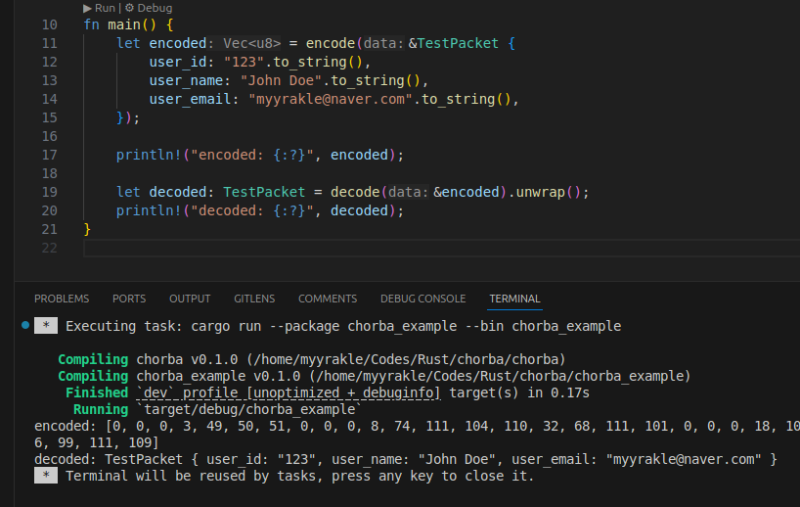Switch to the PORTS tab
The image size is (800, 507).
pos(129,299)
